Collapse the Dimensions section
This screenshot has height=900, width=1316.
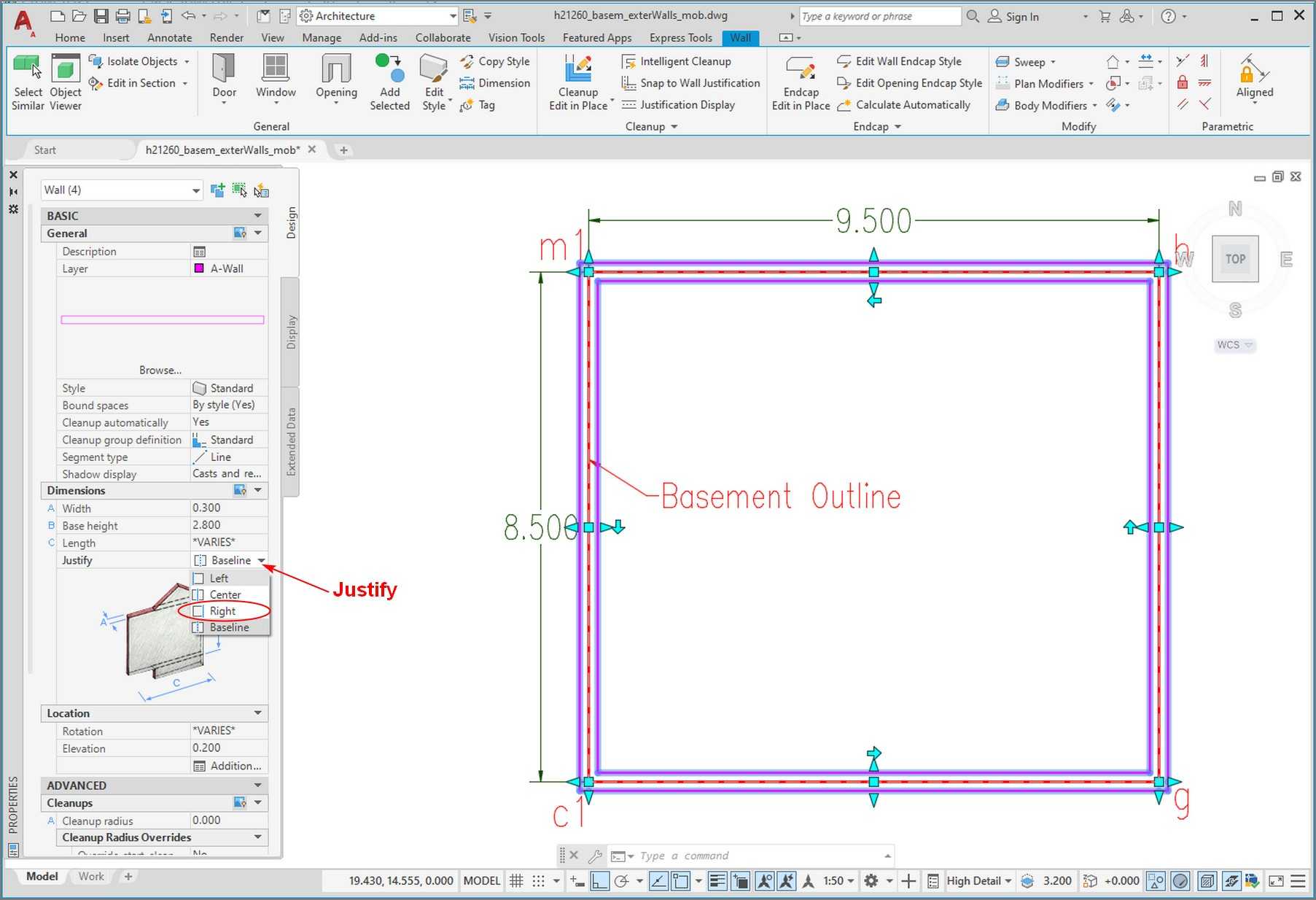coord(258,490)
